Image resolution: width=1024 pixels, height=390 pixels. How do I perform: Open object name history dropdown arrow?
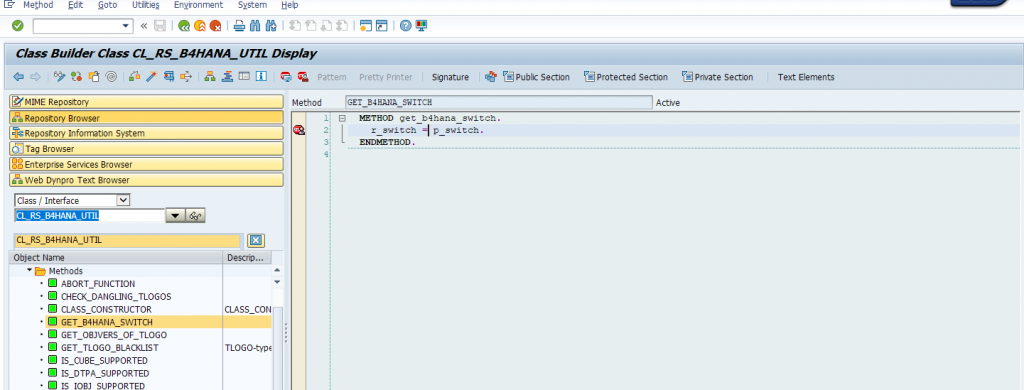[175, 216]
